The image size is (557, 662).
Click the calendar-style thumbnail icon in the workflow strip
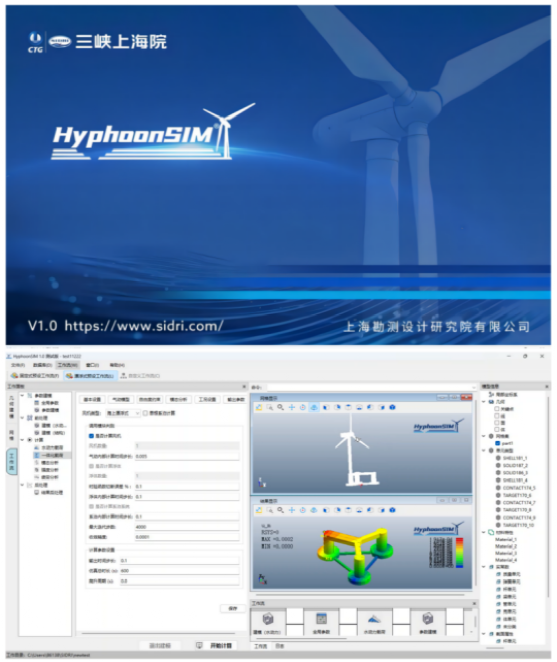(x=321, y=619)
